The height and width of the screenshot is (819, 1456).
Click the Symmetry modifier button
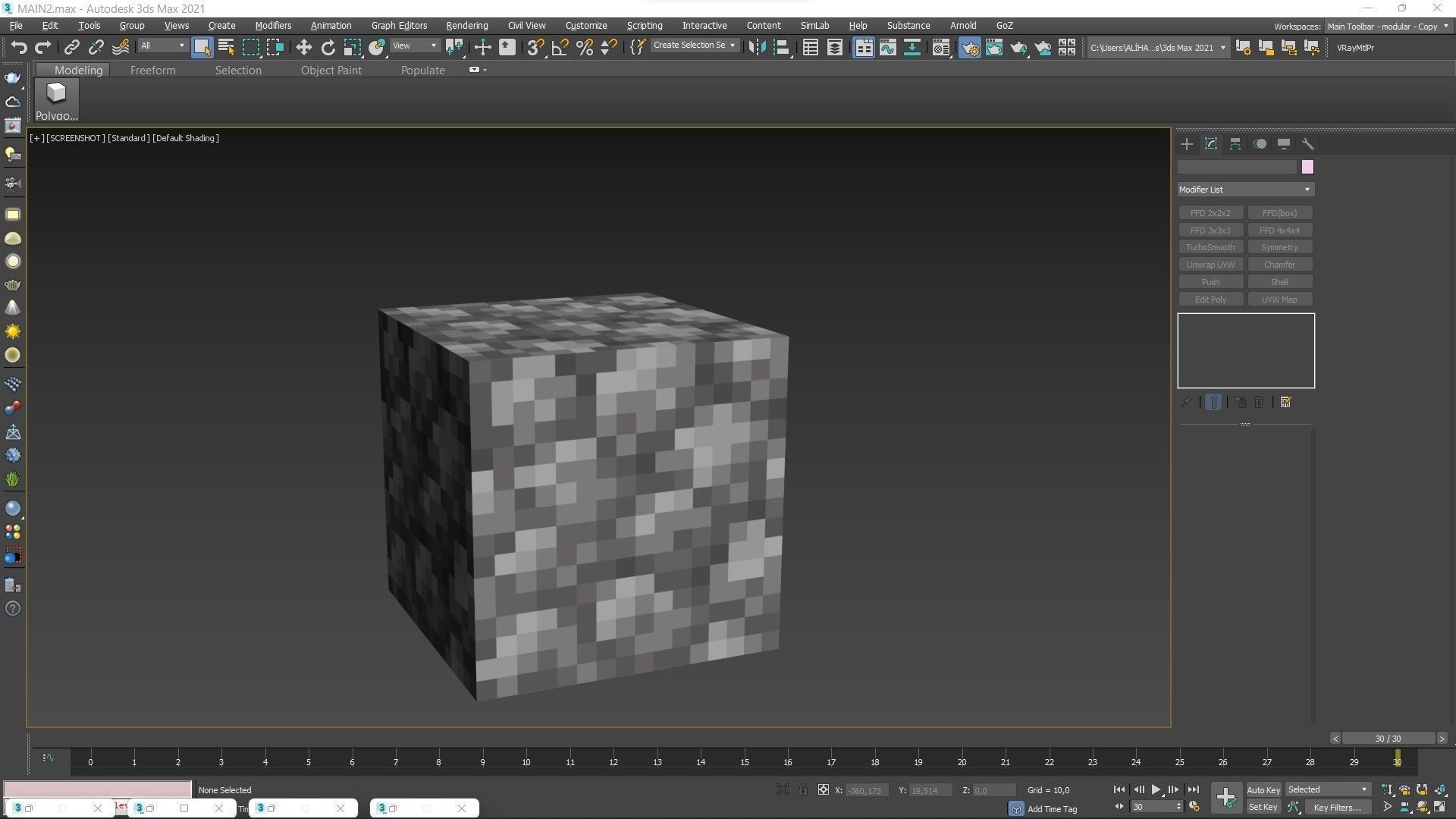(1279, 247)
